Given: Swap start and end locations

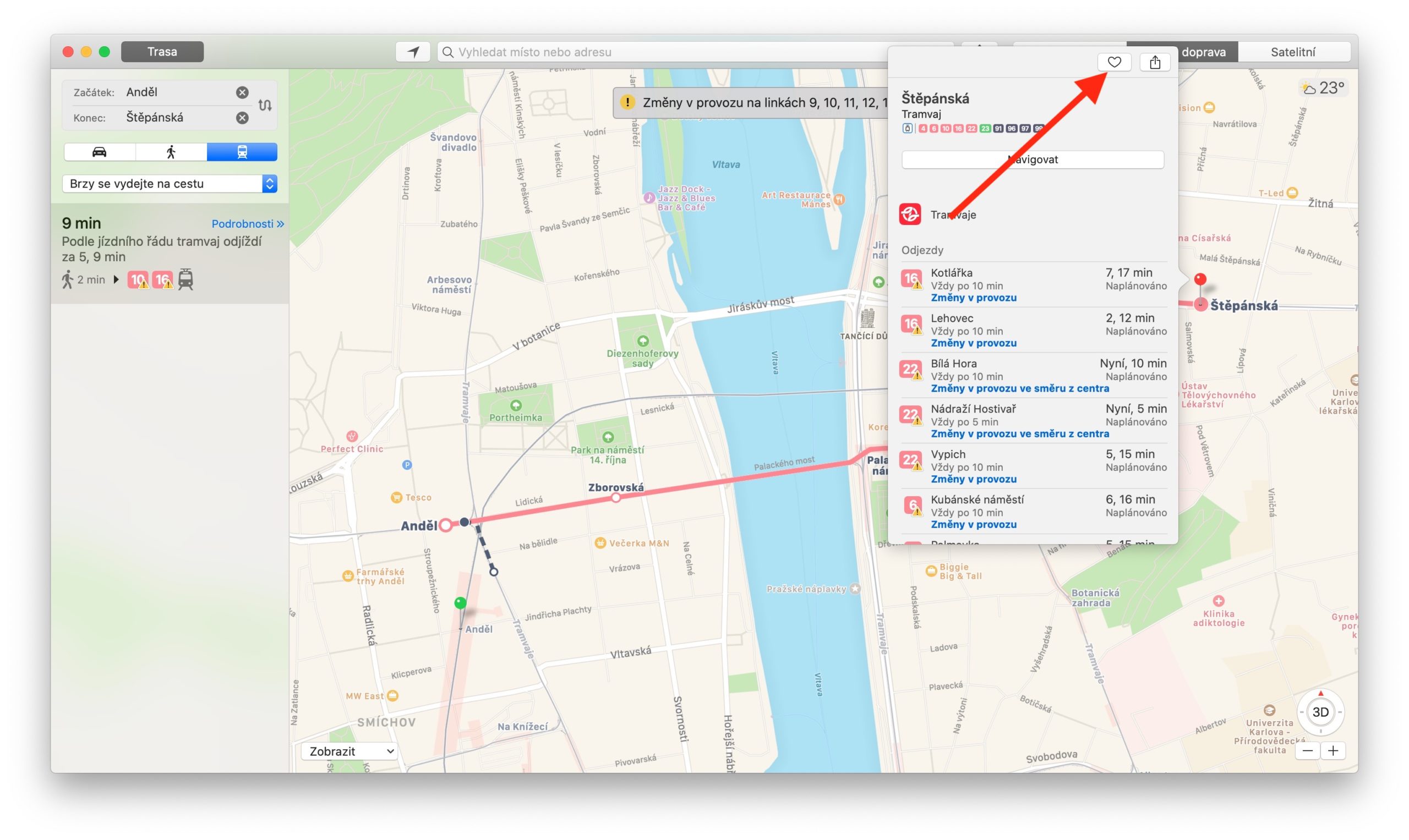Looking at the screenshot, I should point(265,105).
